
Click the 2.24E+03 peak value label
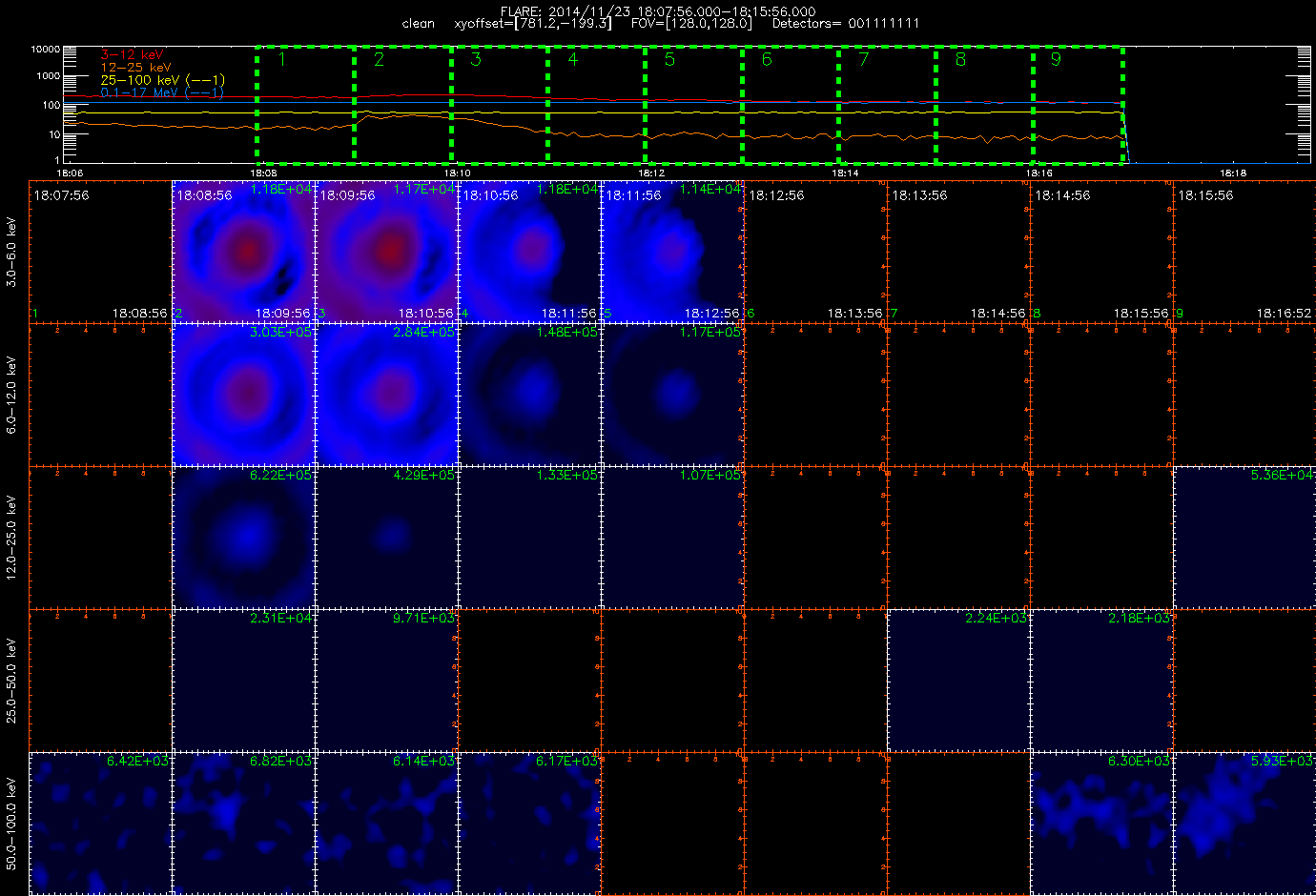pyautogui.click(x=997, y=618)
